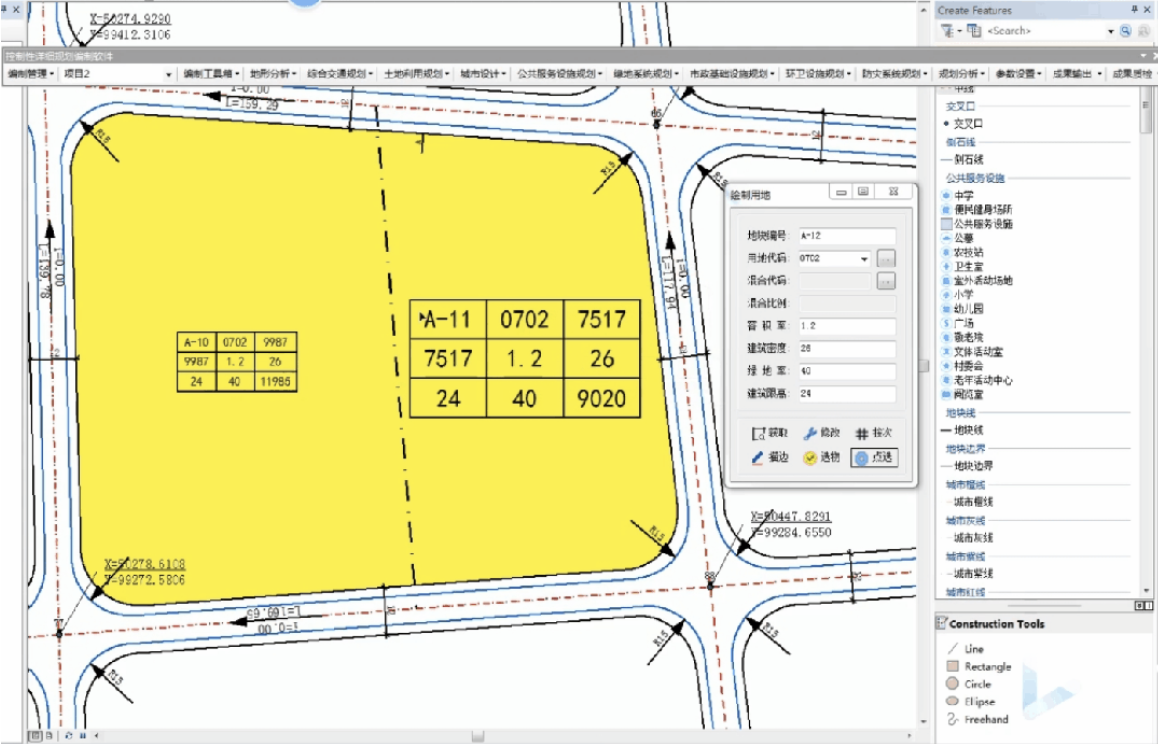
Task: Select the 交叉口 point template
Action: pos(965,123)
